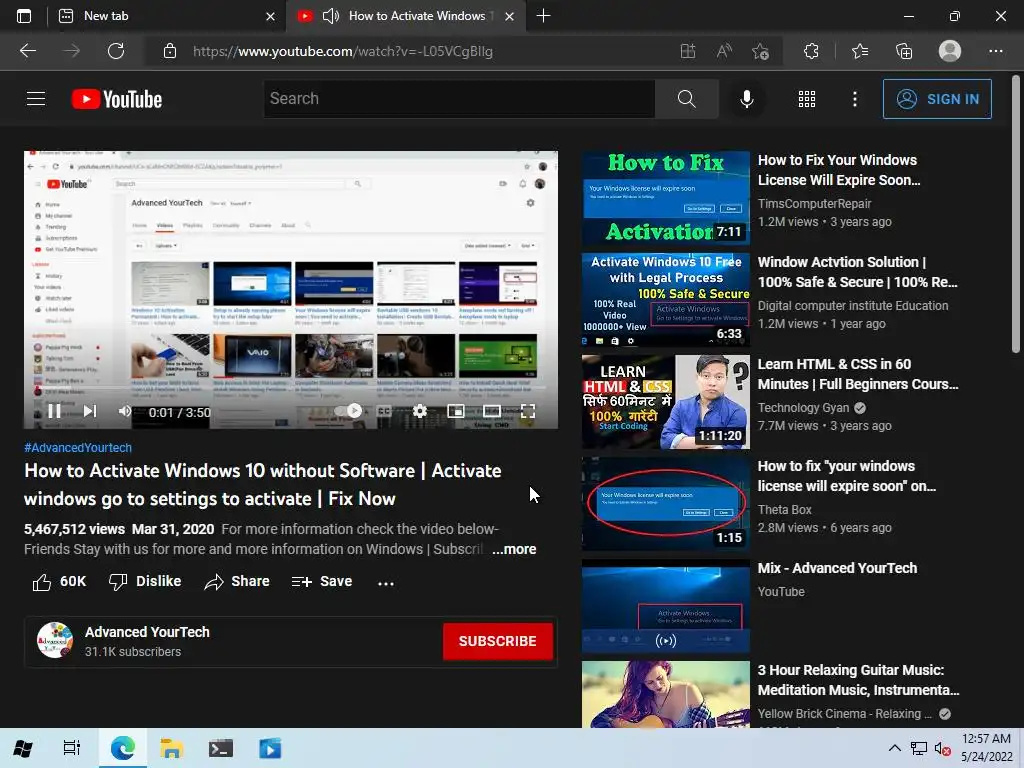Open Collections in Edge

904,51
